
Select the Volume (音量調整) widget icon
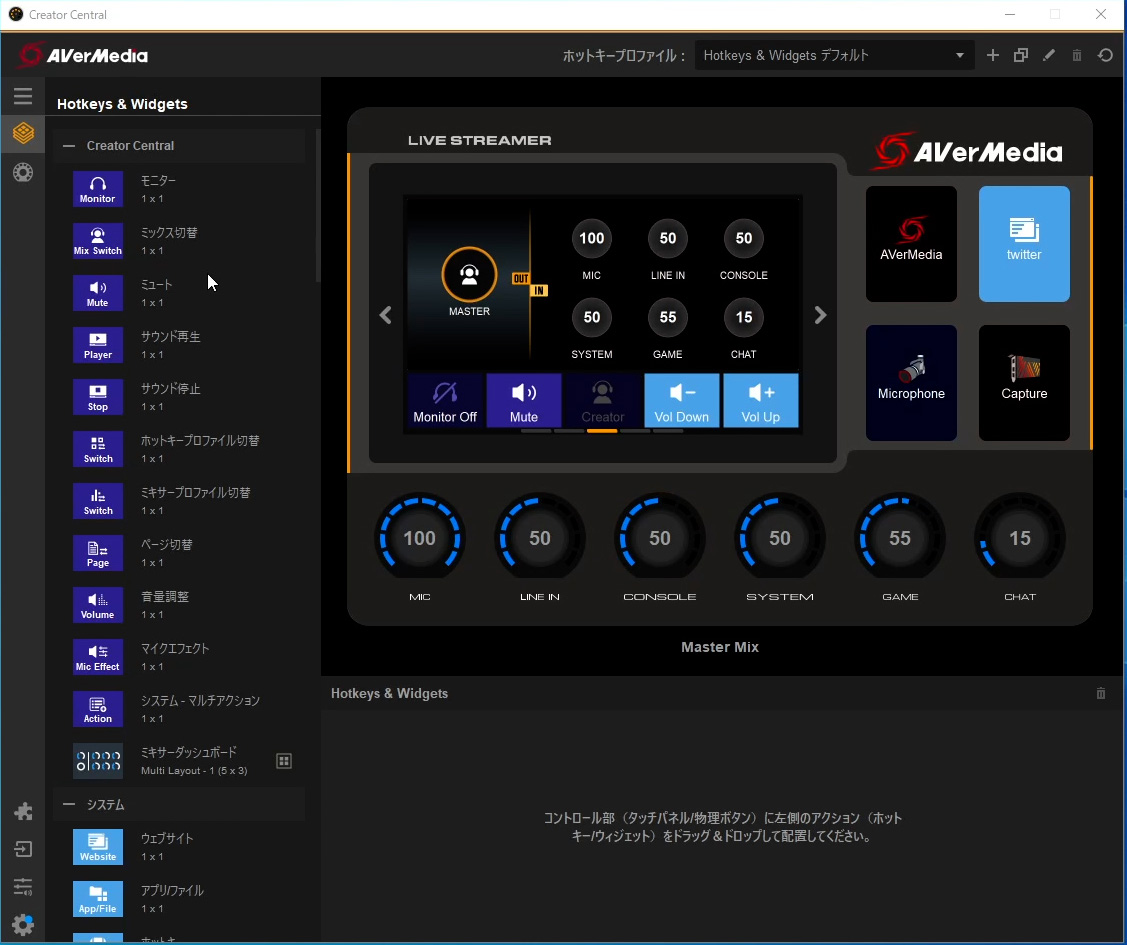point(98,605)
